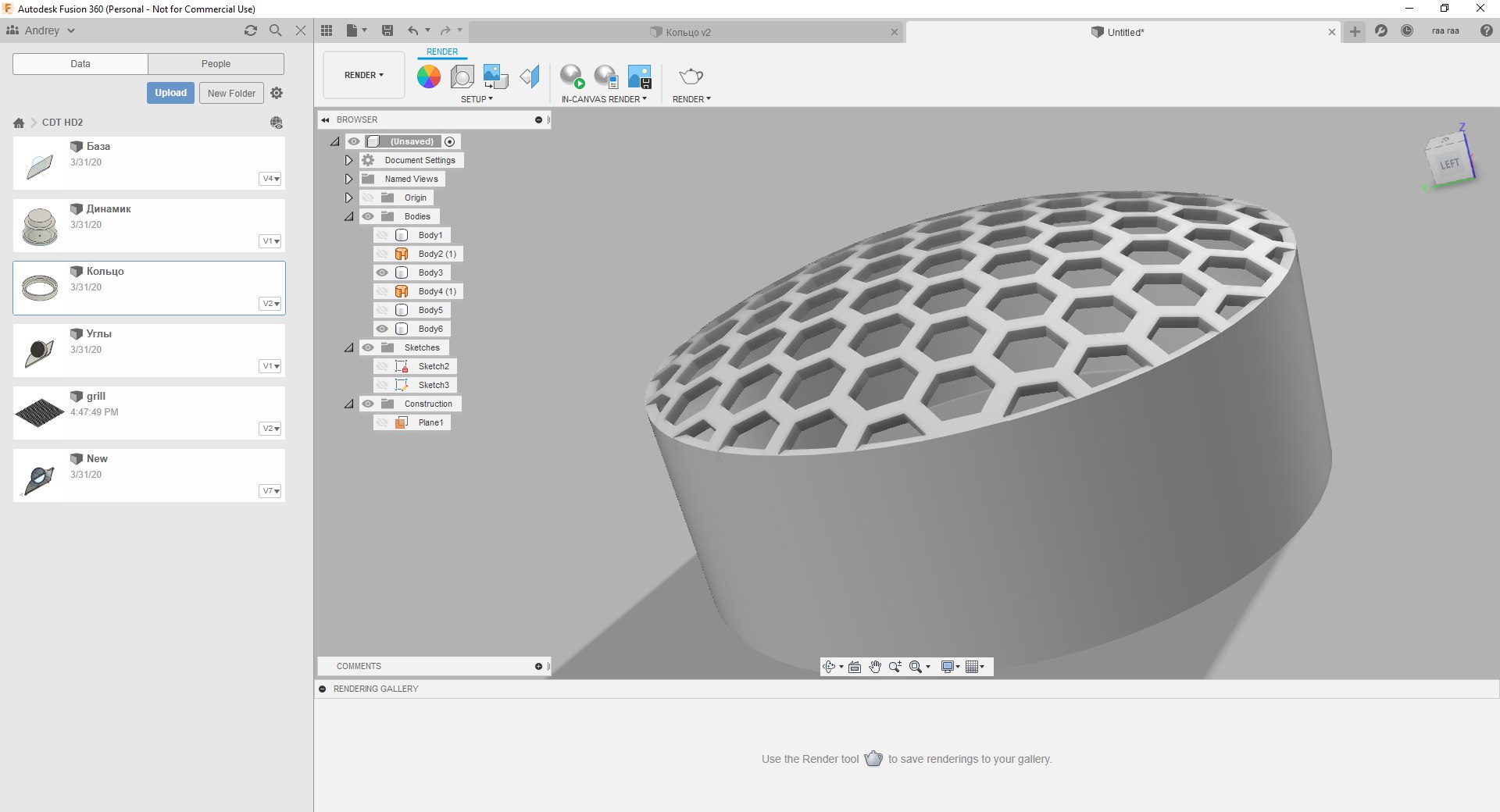This screenshot has height=812, width=1500.
Task: Open the grill design thumbnail
Action: coord(40,412)
